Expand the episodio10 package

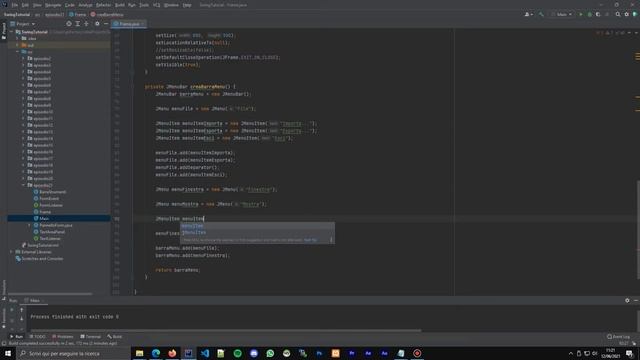tap(23, 112)
